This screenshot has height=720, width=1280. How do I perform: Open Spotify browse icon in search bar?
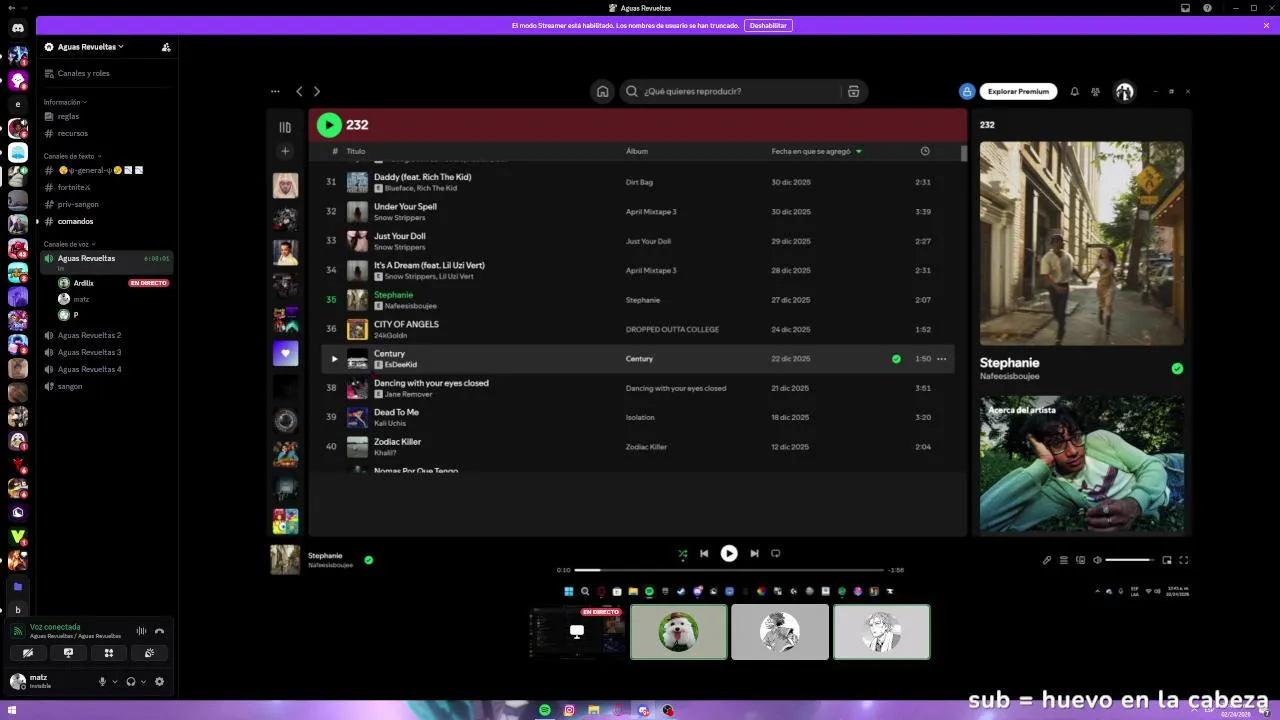pos(853,91)
